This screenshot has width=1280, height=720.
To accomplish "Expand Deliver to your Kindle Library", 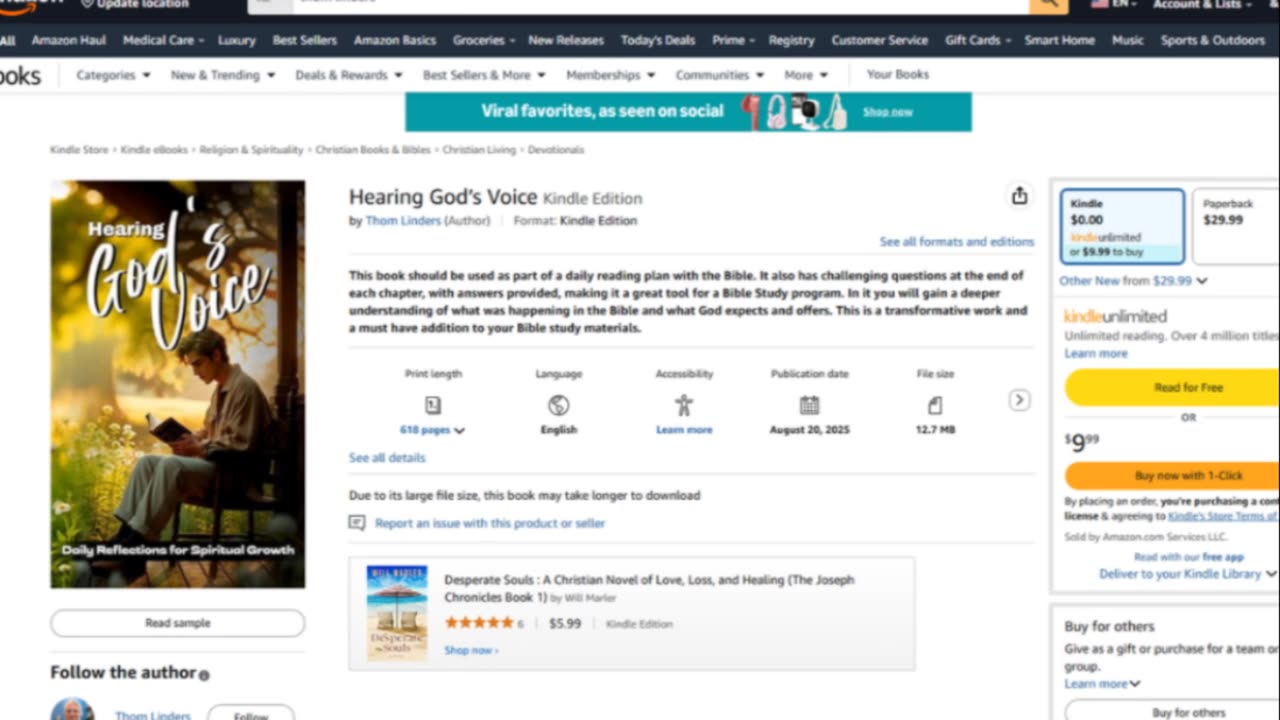I will pos(1187,574).
